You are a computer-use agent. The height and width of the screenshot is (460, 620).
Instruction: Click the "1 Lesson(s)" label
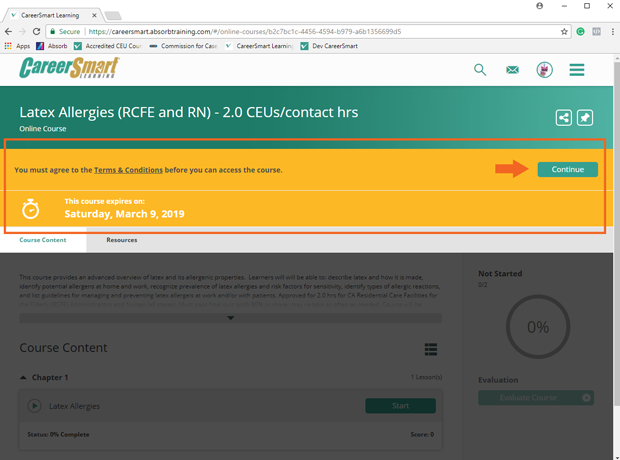point(426,377)
